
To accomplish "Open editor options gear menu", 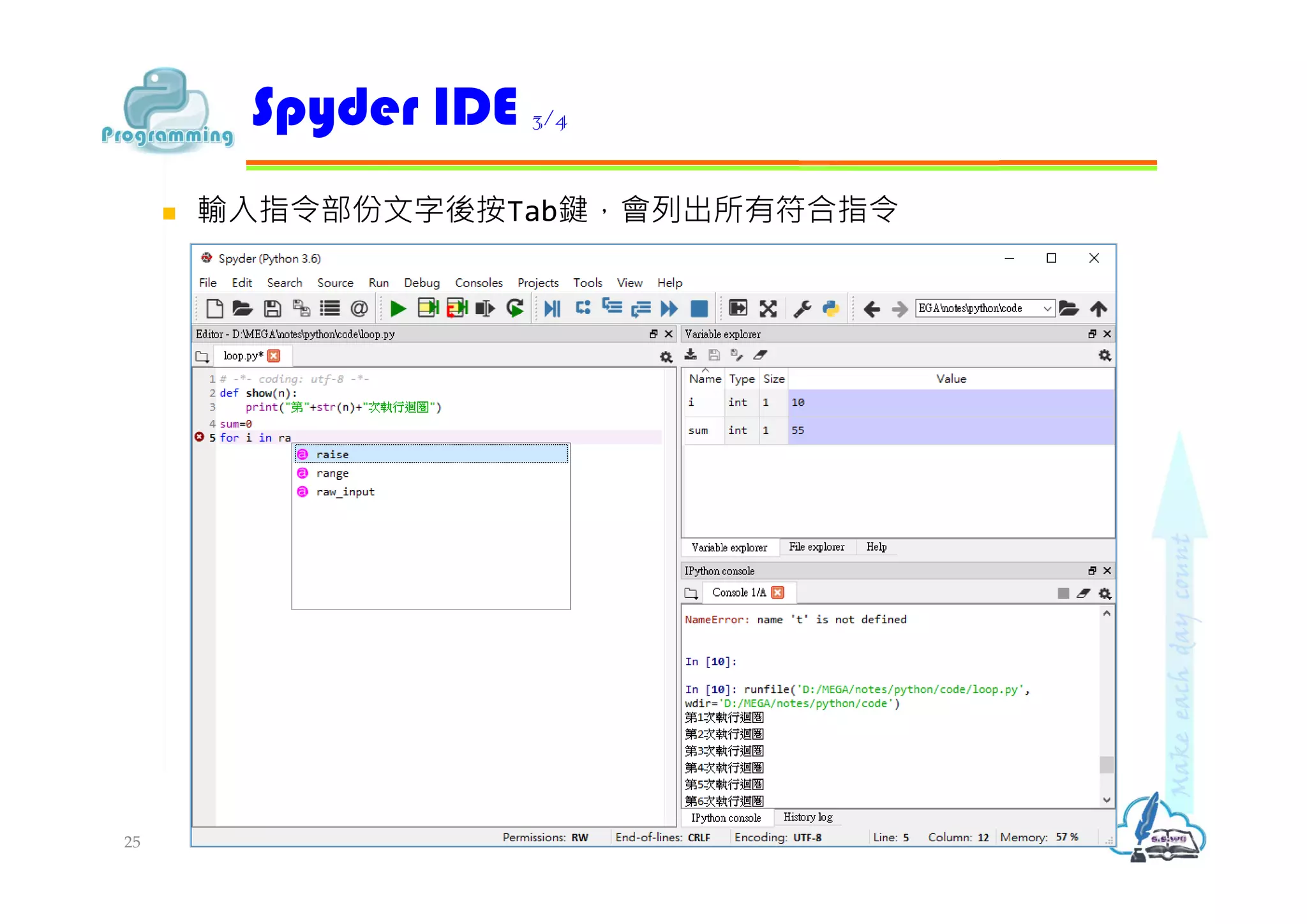I will pos(666,357).
